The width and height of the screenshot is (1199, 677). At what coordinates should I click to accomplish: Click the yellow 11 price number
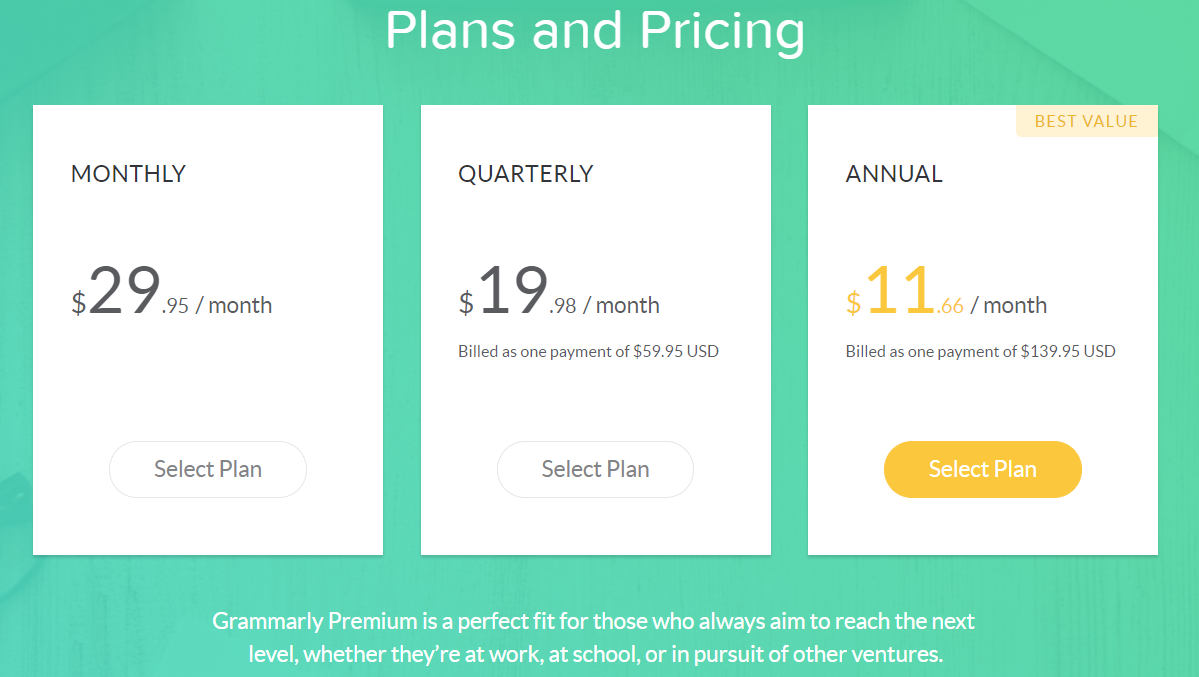click(901, 290)
